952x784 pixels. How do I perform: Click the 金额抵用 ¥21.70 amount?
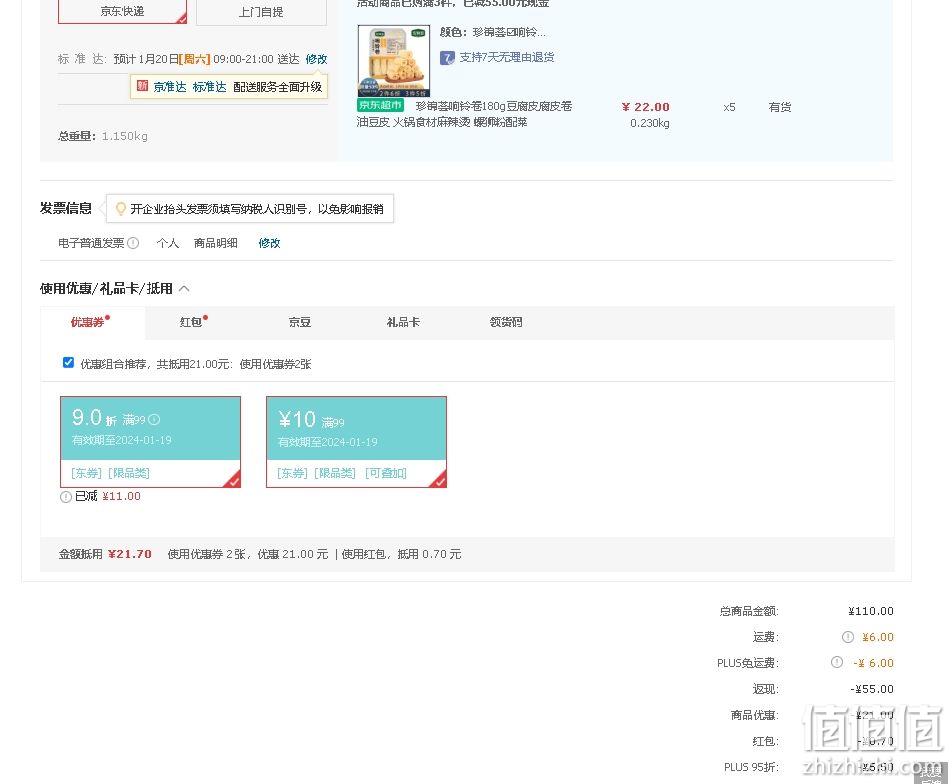129,554
